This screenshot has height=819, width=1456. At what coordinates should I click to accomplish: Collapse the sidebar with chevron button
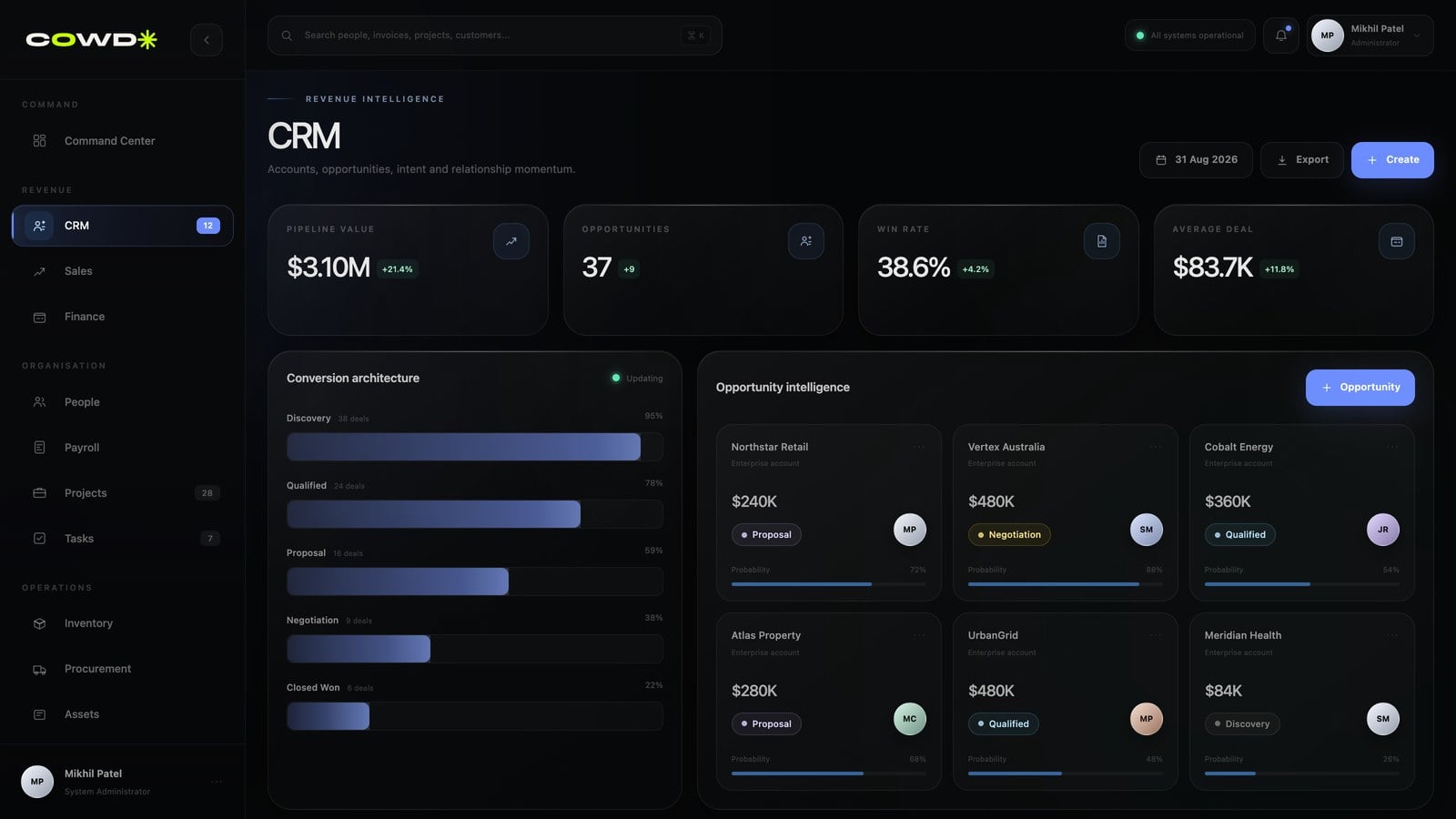point(207,40)
